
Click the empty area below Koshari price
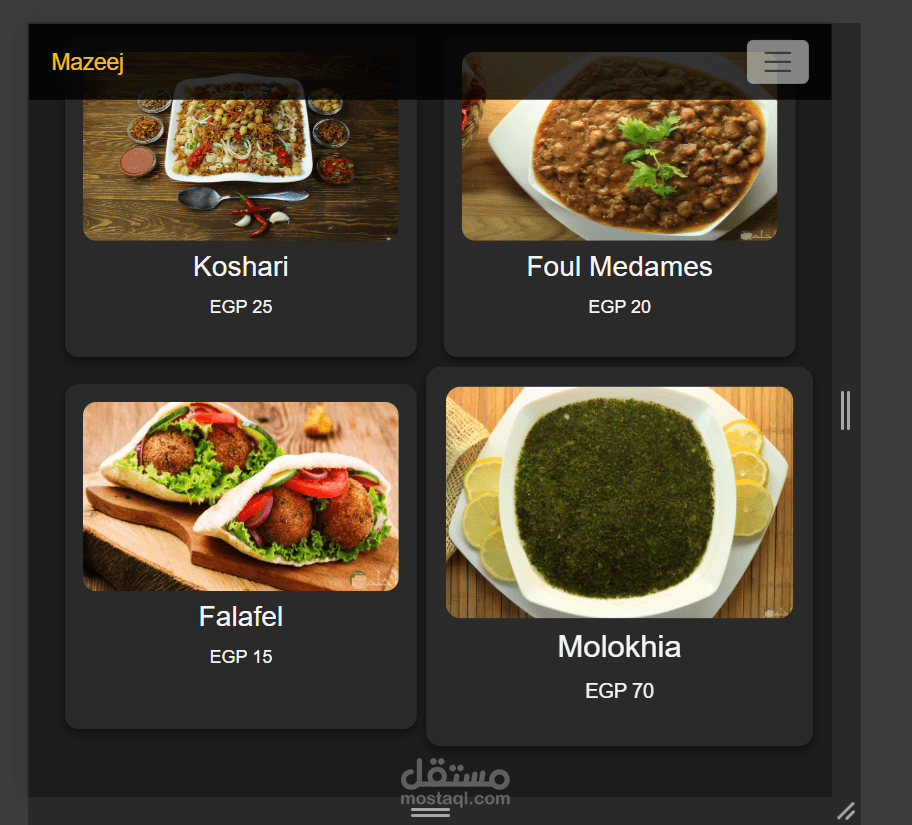[x=241, y=336]
